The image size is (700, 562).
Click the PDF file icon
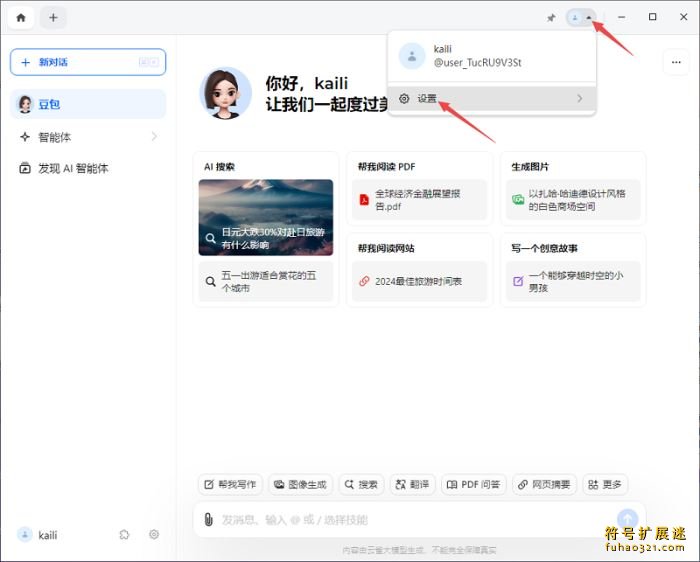click(x=364, y=200)
